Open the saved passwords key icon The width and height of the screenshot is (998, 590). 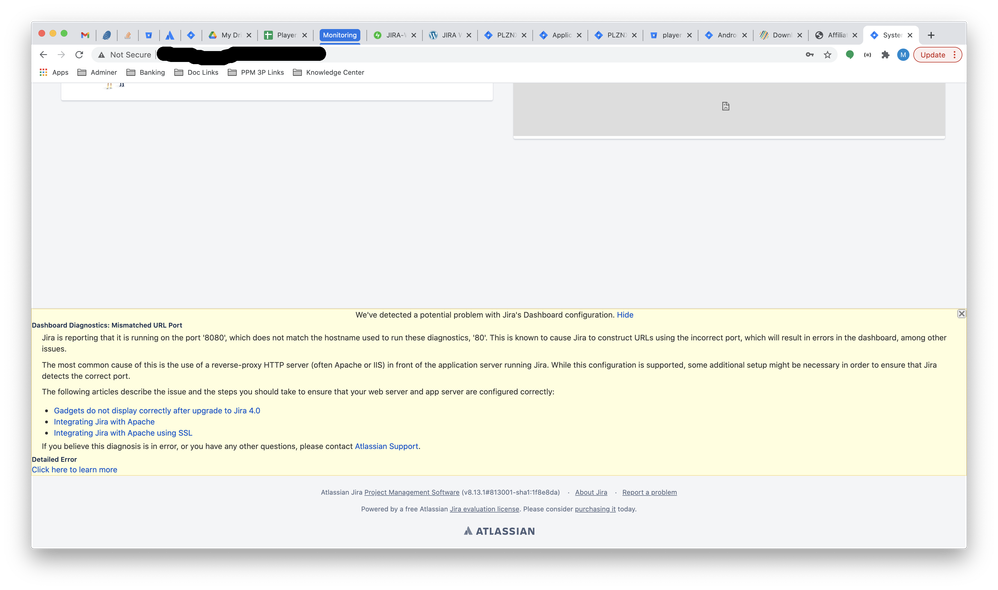[810, 55]
